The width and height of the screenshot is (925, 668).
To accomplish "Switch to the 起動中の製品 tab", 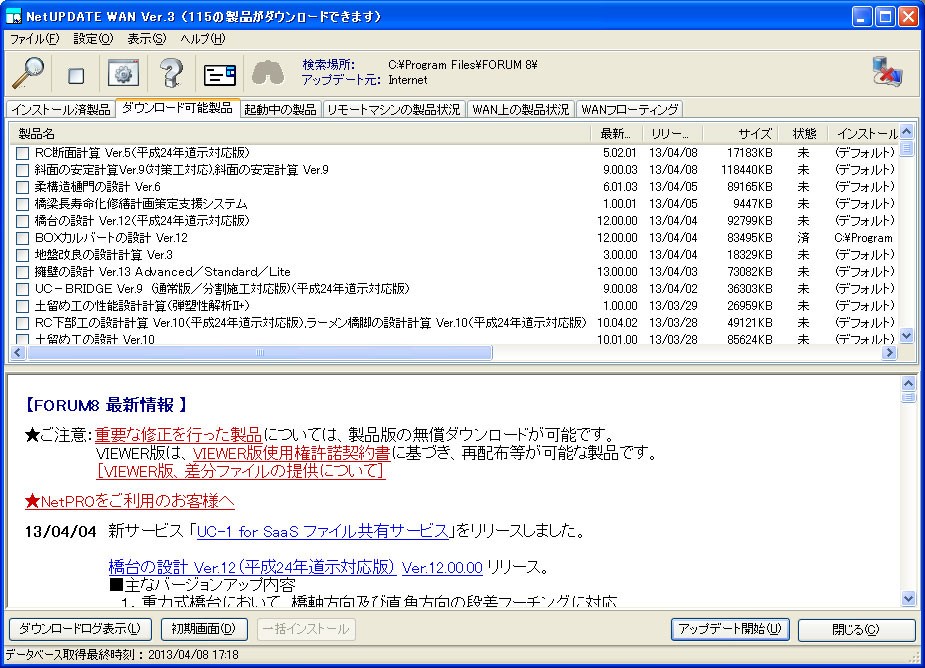I will click(x=280, y=110).
